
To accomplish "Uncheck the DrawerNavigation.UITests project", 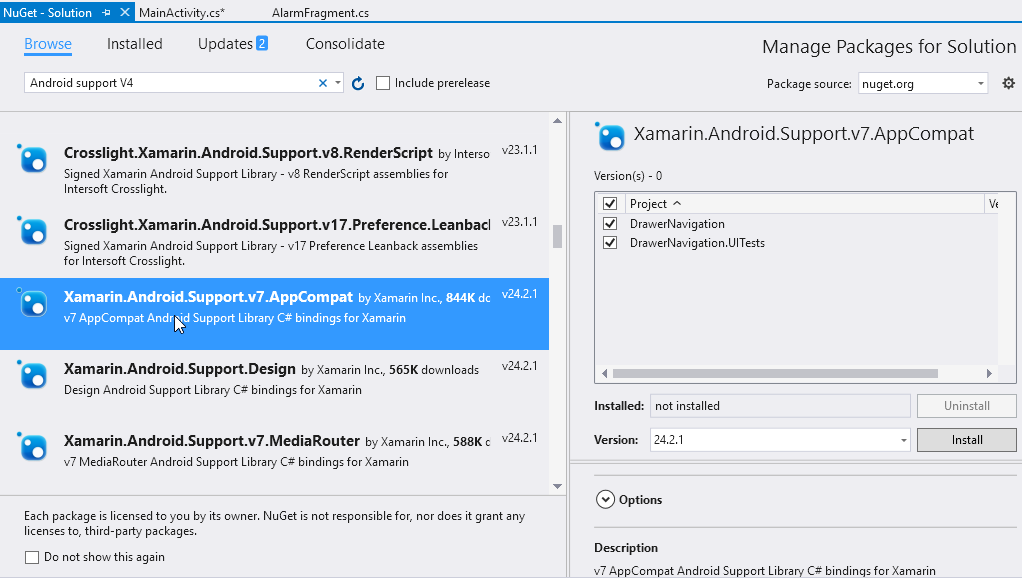I will point(610,243).
